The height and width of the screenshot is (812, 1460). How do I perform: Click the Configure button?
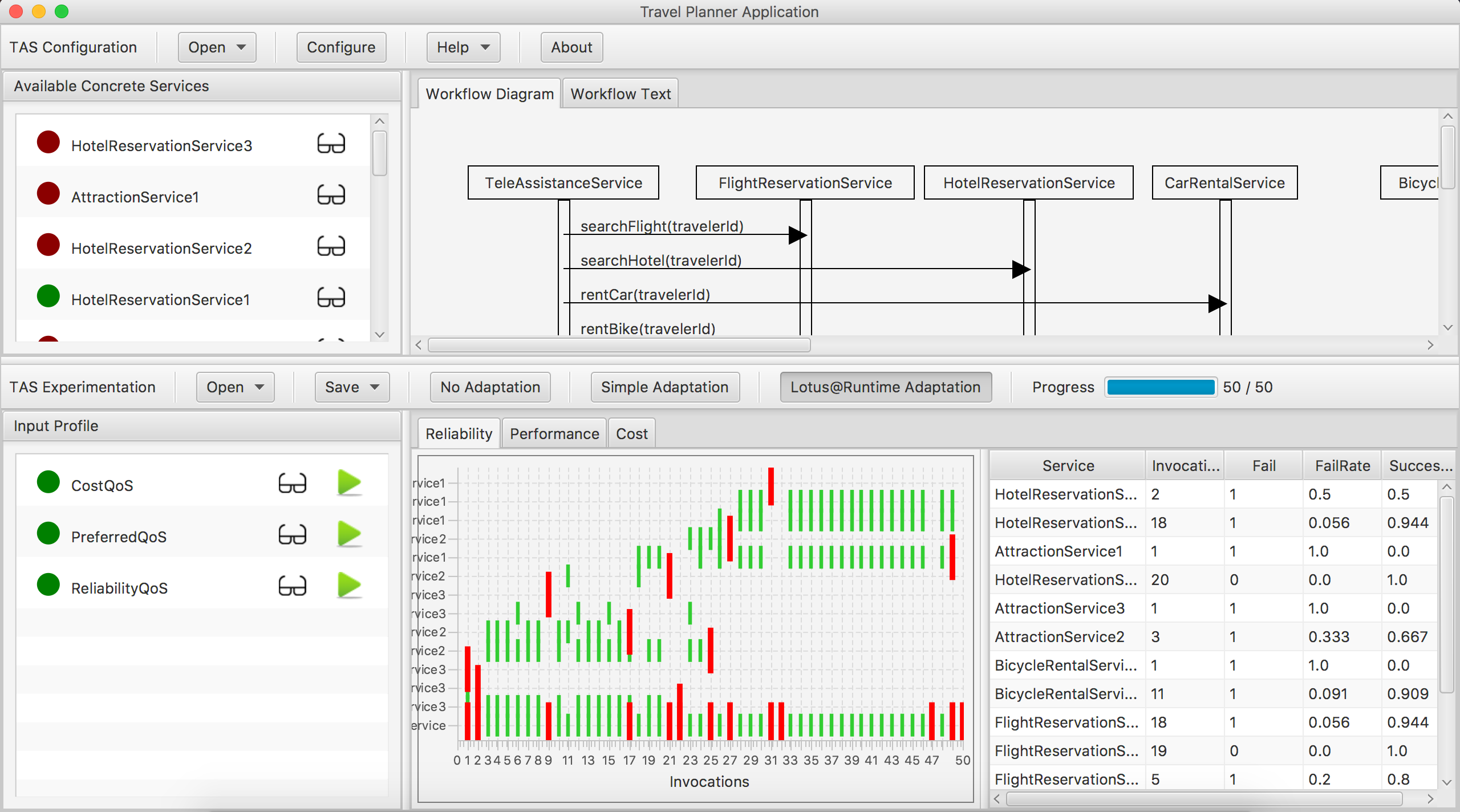click(x=341, y=47)
